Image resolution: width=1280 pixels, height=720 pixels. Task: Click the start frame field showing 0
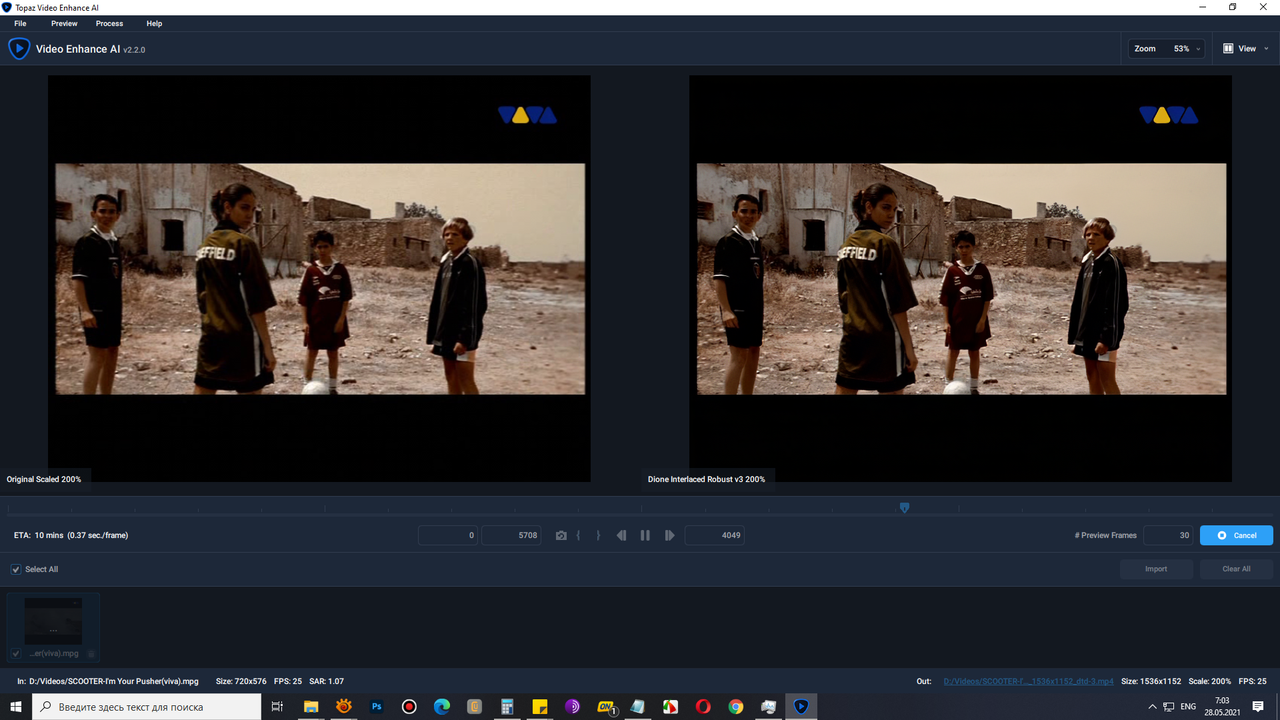click(x=448, y=535)
